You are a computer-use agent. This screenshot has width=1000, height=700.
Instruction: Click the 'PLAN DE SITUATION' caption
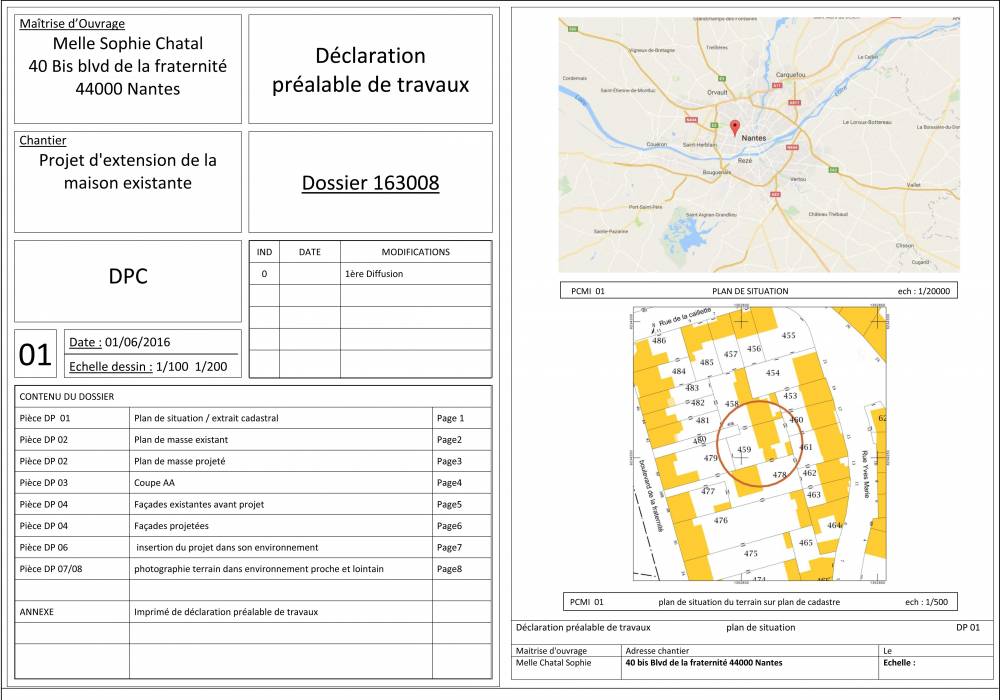tap(750, 291)
